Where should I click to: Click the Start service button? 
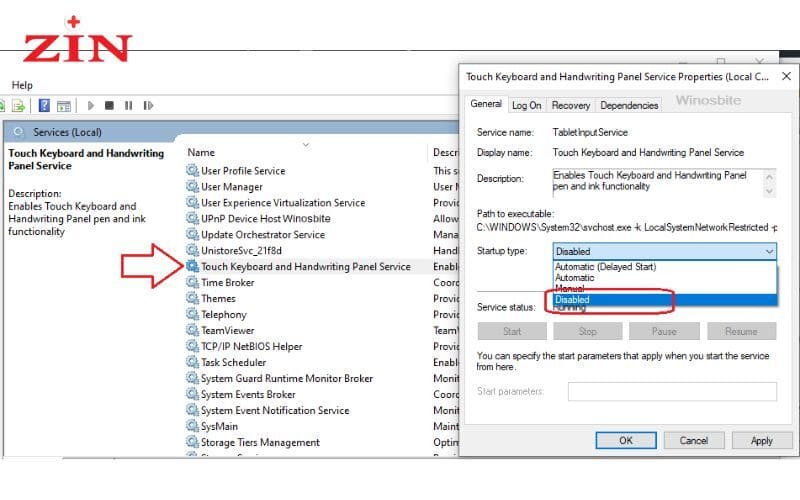click(512, 331)
